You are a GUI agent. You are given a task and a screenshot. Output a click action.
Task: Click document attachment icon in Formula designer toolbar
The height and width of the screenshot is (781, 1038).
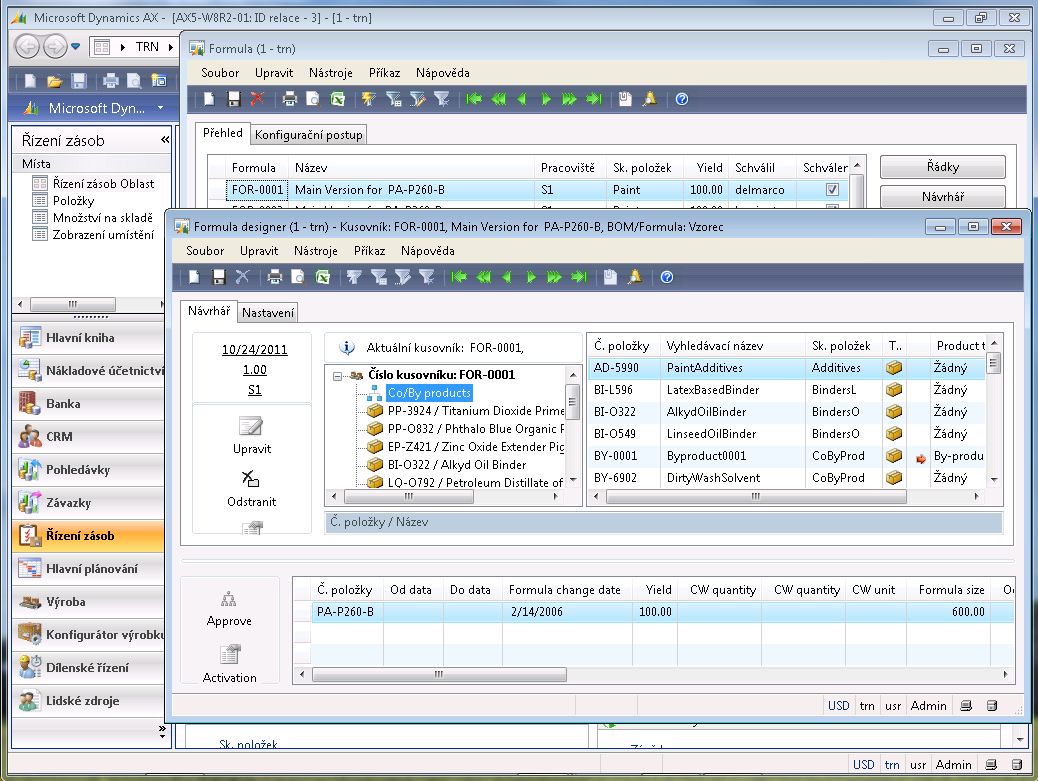click(x=610, y=277)
